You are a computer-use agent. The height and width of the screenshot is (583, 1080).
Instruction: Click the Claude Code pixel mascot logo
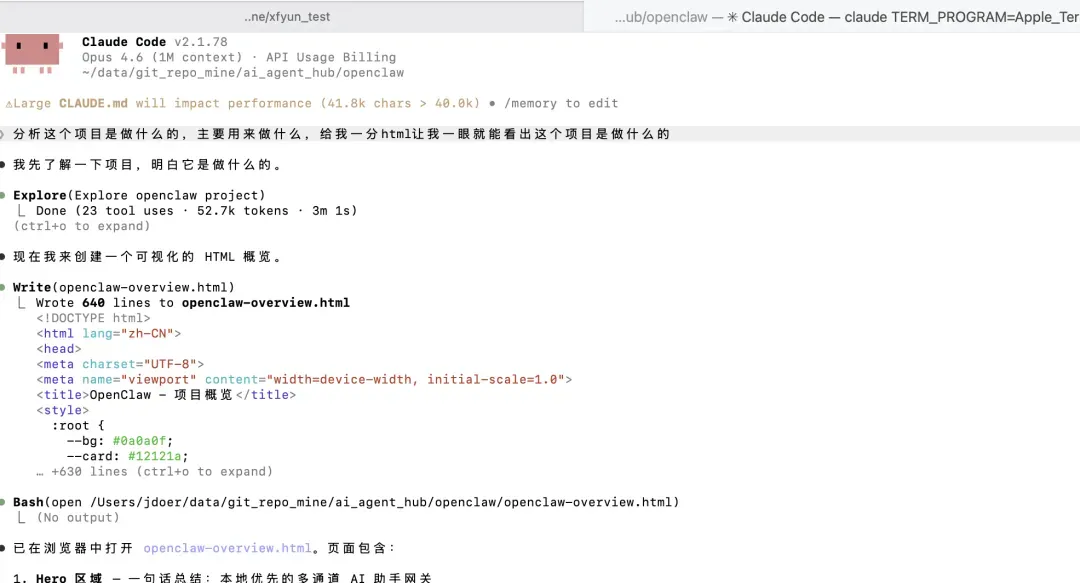pyautogui.click(x=32, y=53)
